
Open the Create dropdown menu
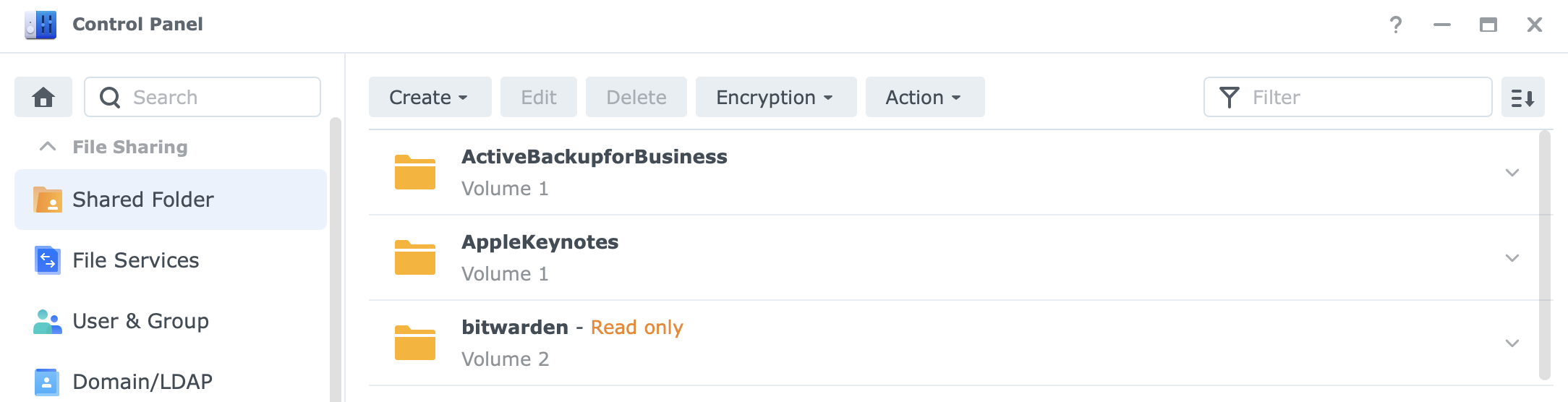pyautogui.click(x=430, y=97)
